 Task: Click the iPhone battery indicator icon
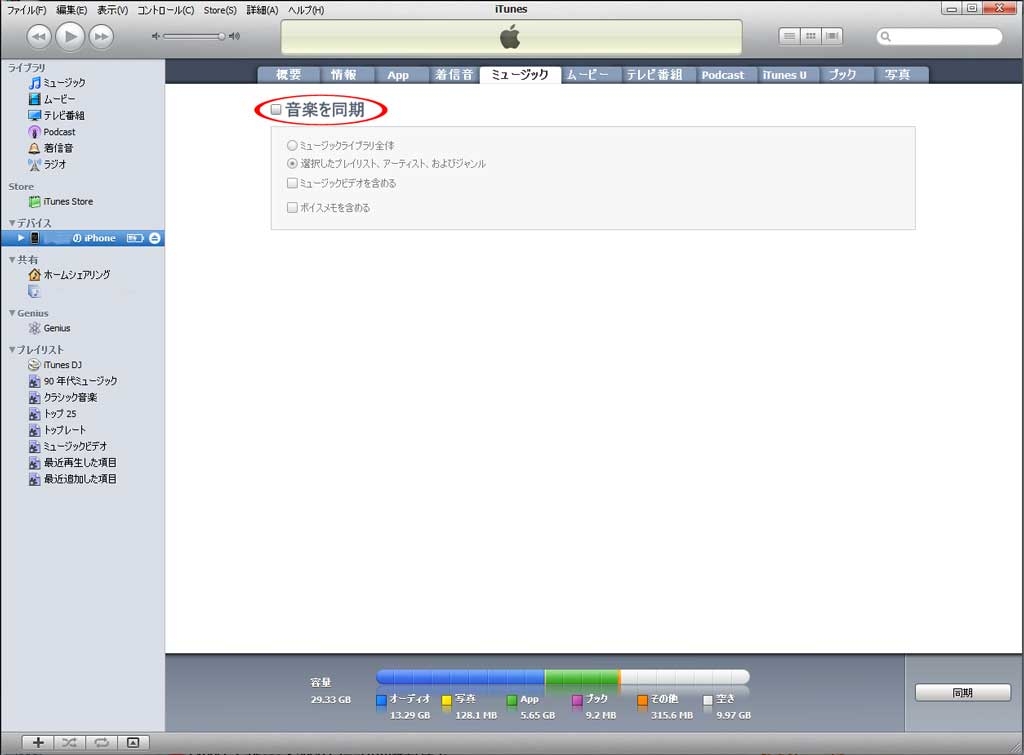(135, 238)
